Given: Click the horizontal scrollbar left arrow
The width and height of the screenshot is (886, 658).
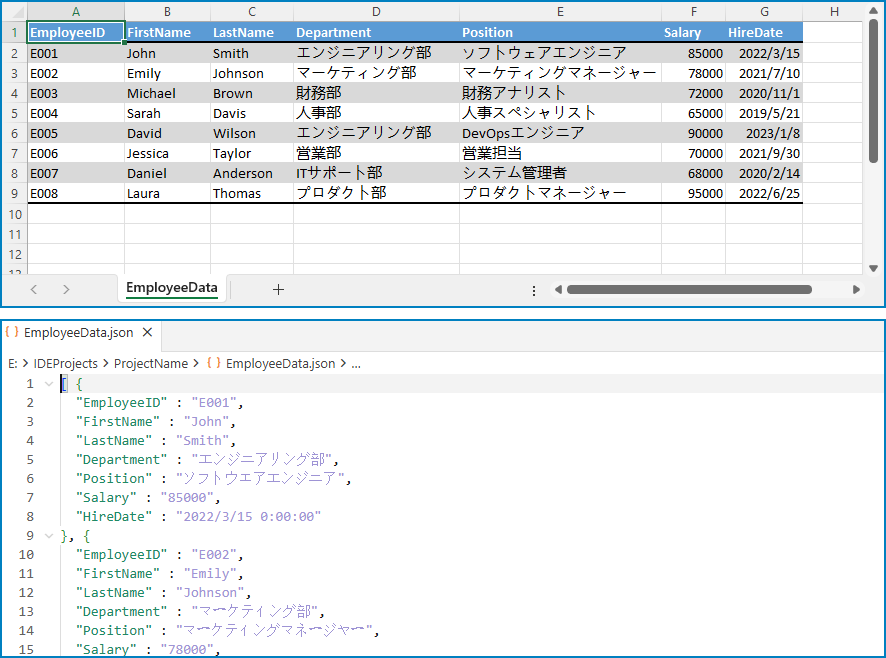Looking at the screenshot, I should click(558, 289).
